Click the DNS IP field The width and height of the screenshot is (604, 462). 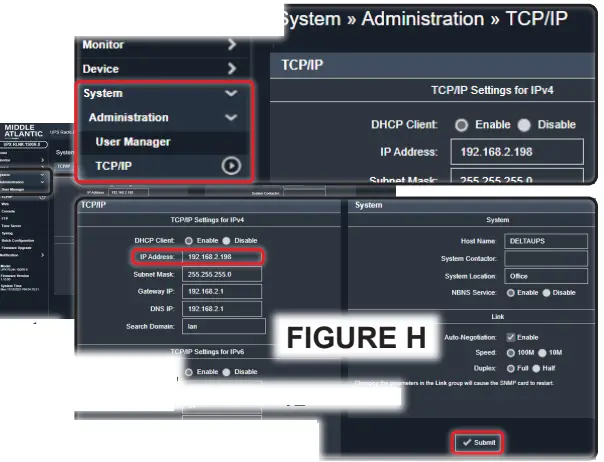(x=222, y=309)
